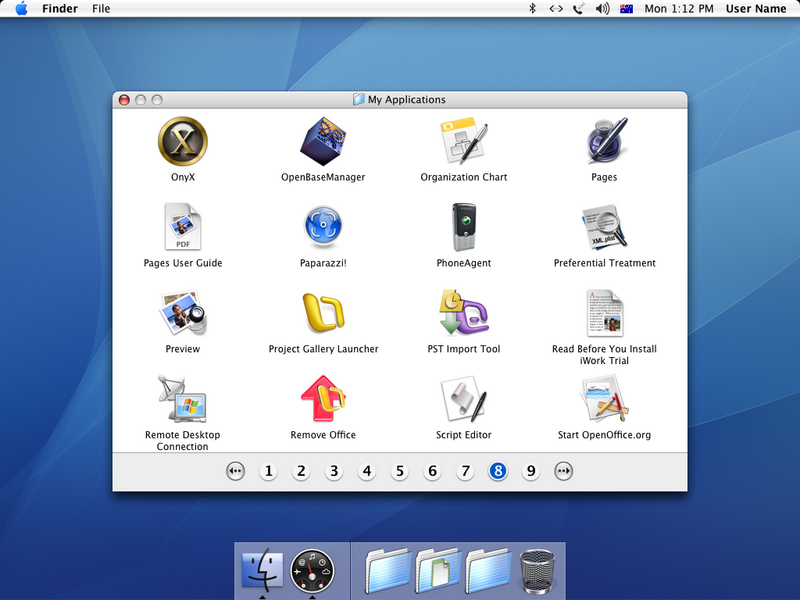Launch the Pages ink-and-pen icon
The image size is (800, 600).
point(605,141)
